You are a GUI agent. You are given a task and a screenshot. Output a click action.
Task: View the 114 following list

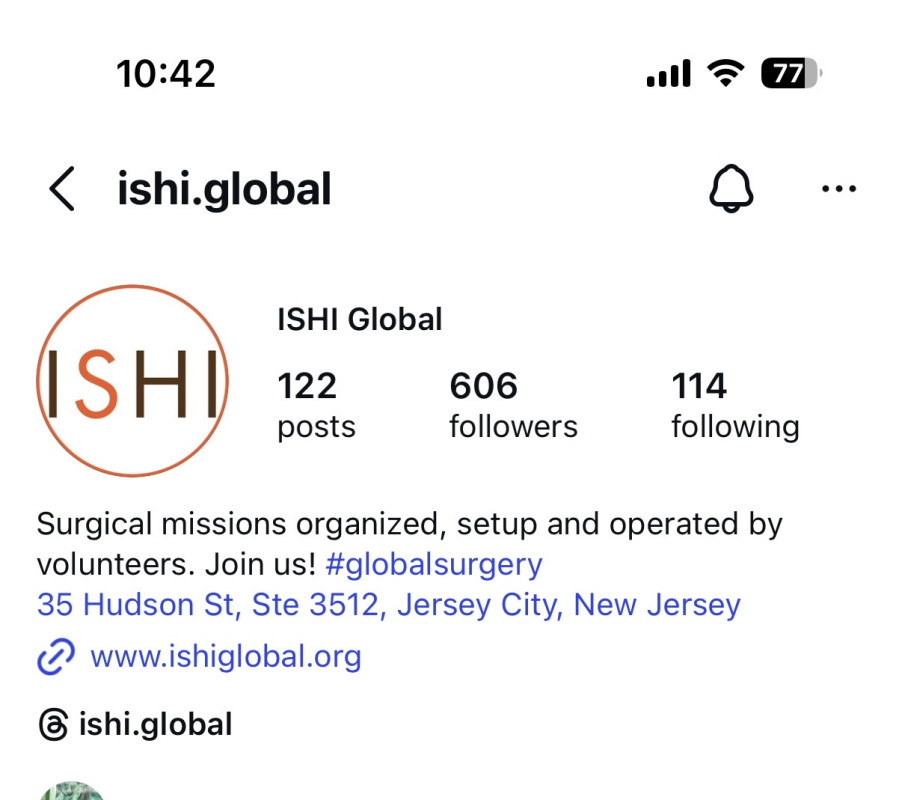735,405
